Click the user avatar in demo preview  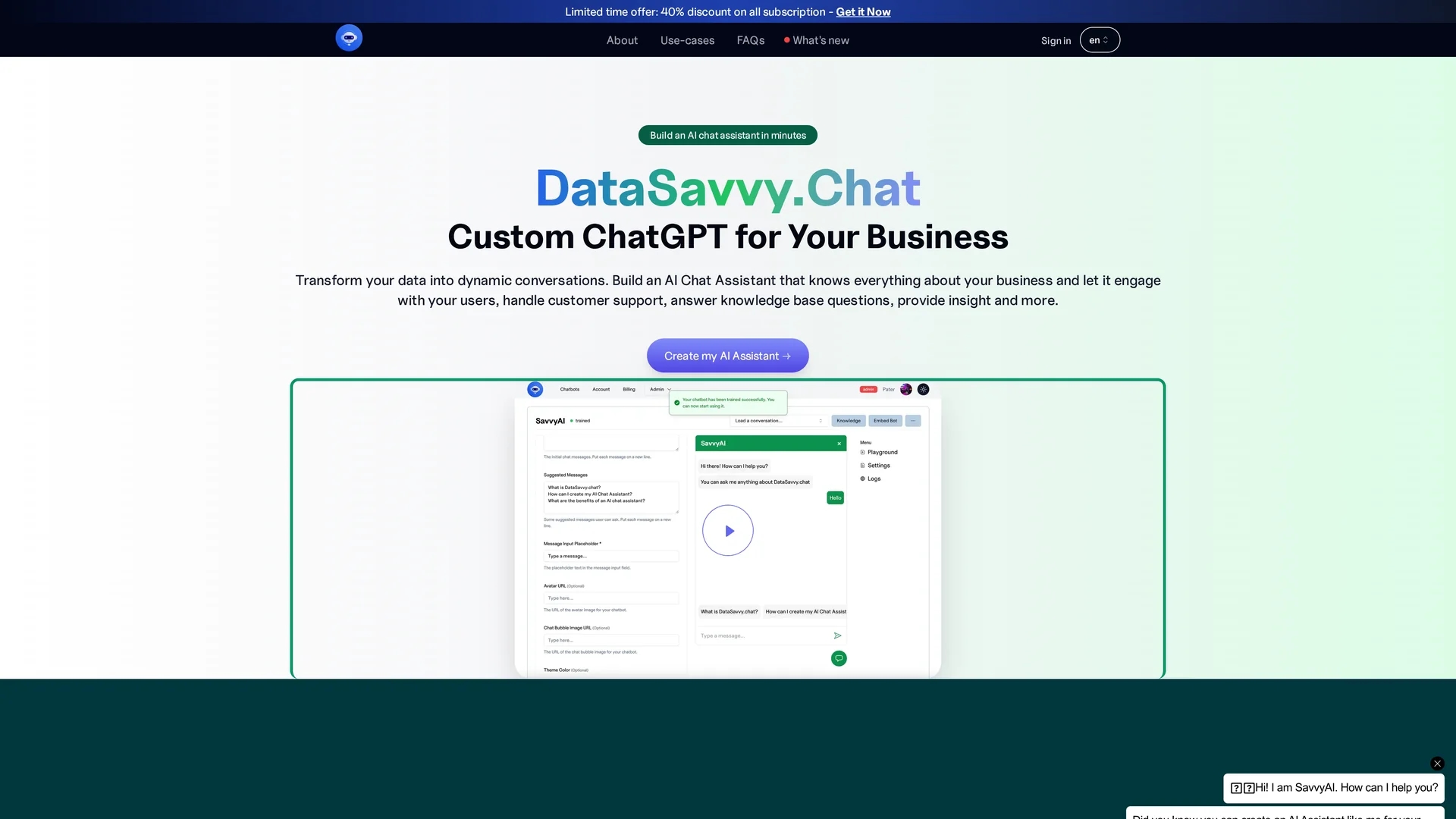click(906, 389)
